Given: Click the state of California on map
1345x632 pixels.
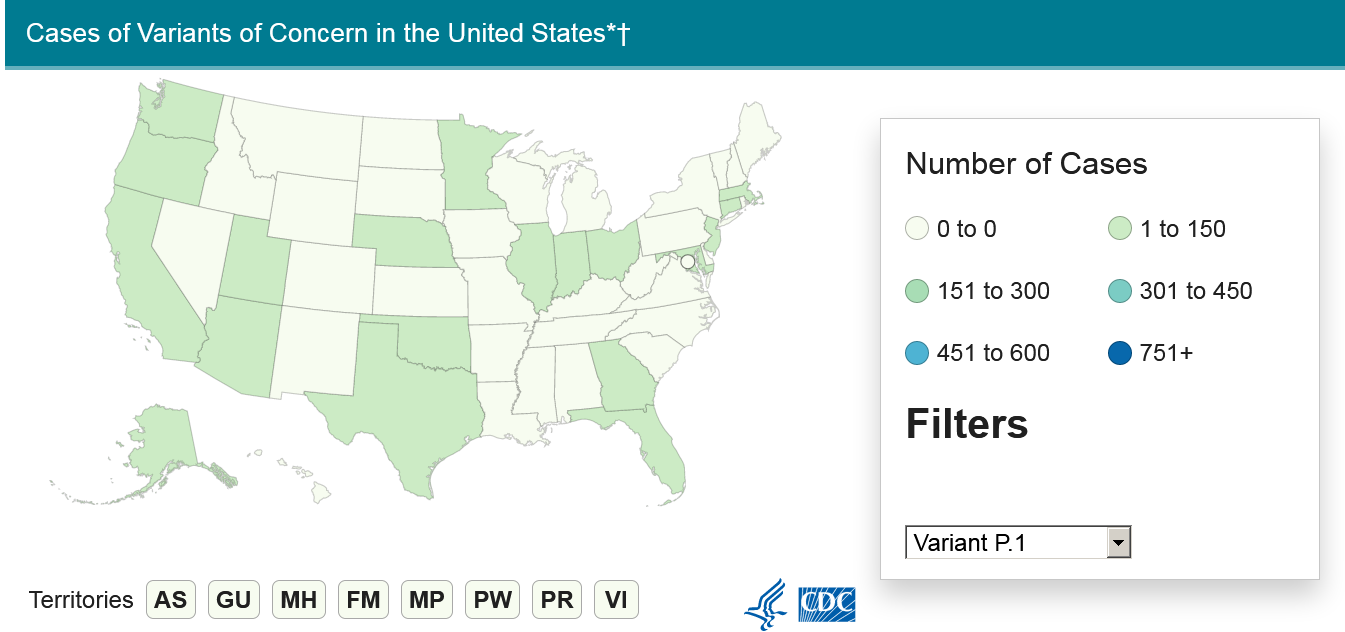Looking at the screenshot, I should 145,280.
